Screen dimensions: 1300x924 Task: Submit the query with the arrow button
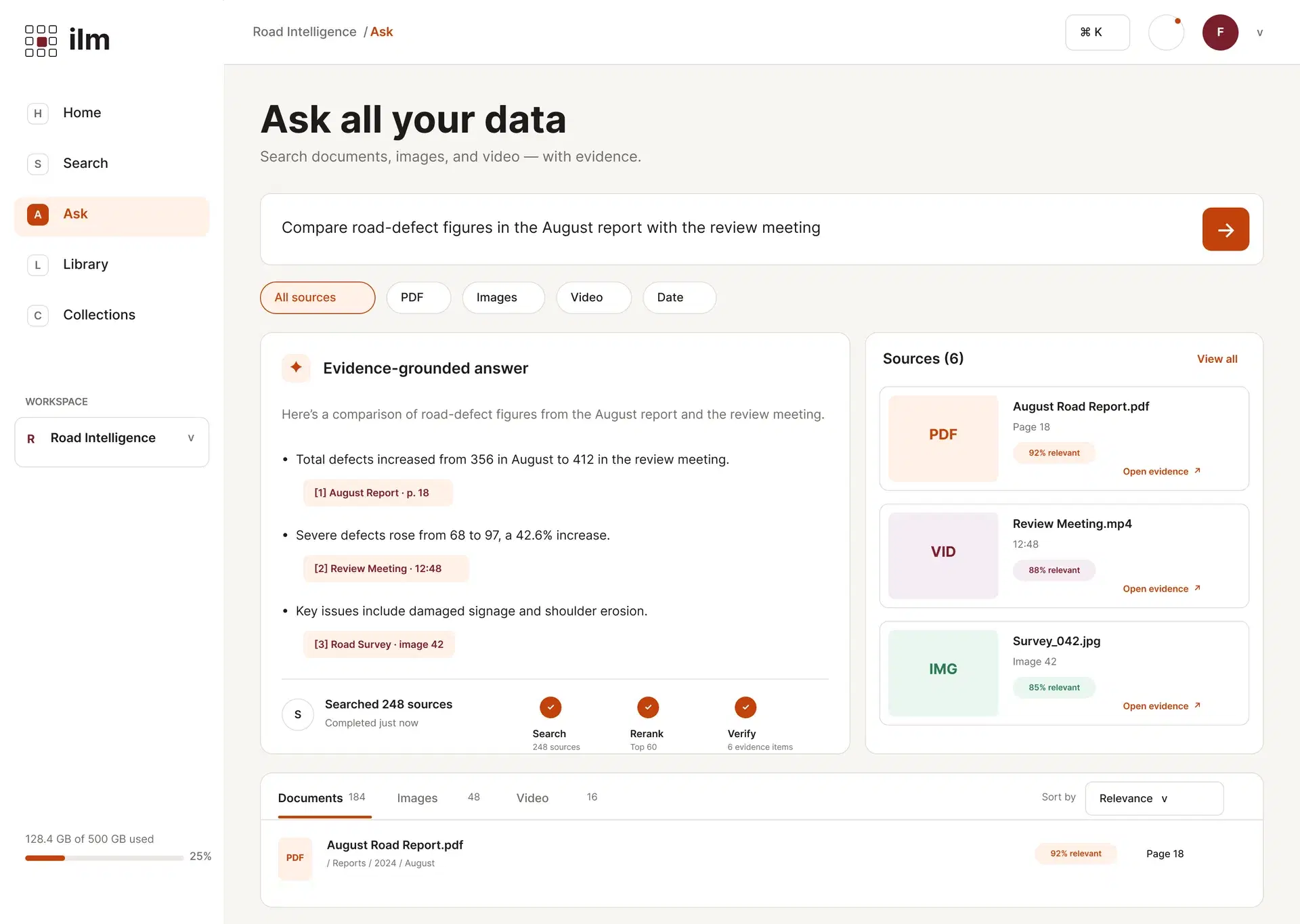1226,229
